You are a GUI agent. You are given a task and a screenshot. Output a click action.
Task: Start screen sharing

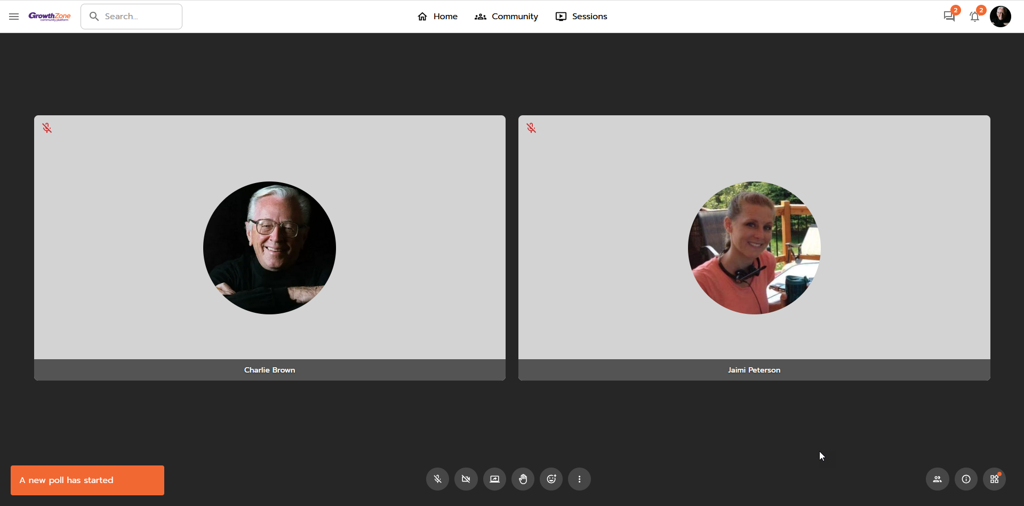tap(494, 480)
